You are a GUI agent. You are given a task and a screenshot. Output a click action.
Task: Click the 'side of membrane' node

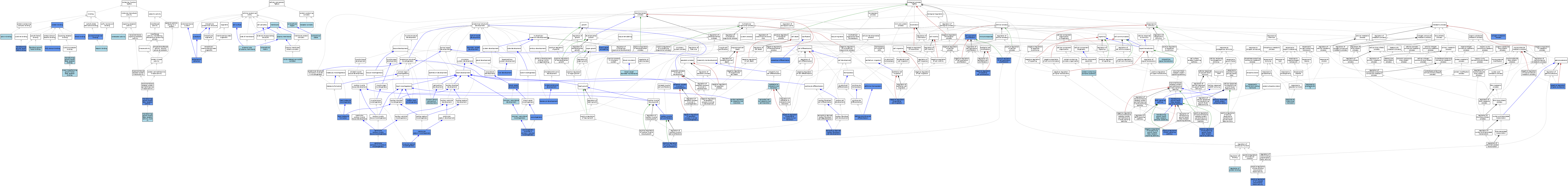(247, 37)
